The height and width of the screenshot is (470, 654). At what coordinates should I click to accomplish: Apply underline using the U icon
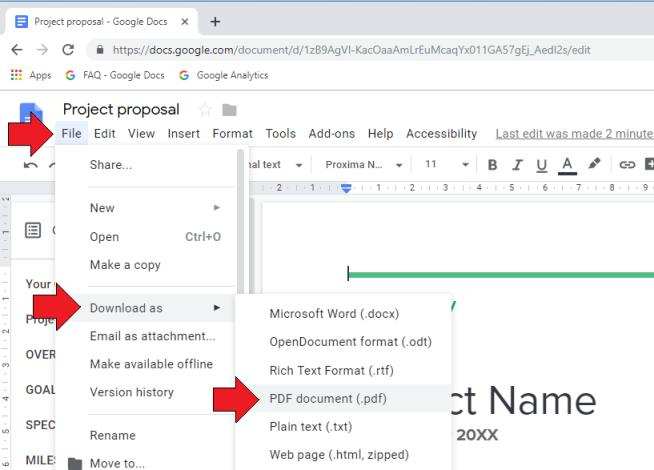[542, 165]
